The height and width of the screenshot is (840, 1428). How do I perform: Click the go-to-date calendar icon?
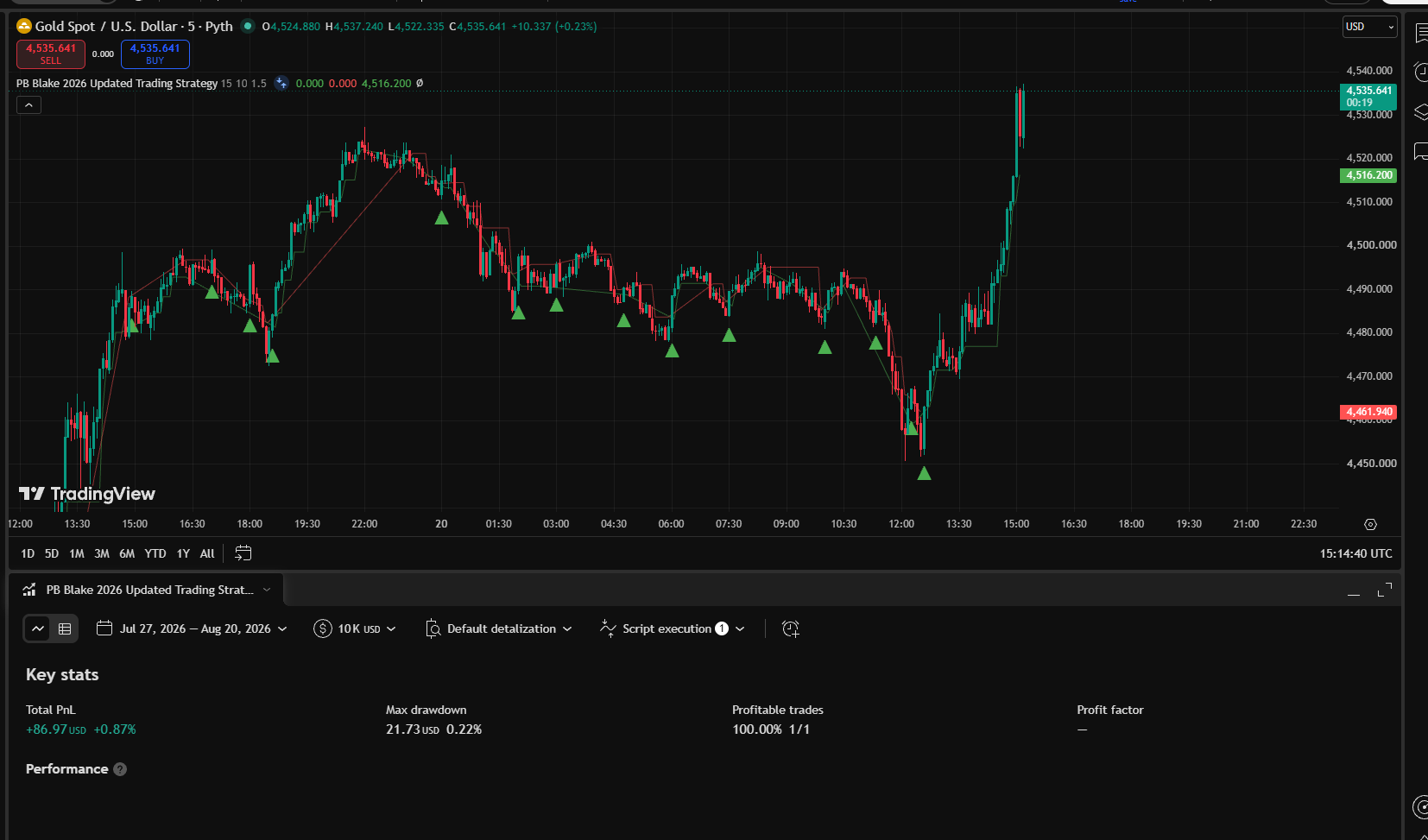pyautogui.click(x=243, y=553)
